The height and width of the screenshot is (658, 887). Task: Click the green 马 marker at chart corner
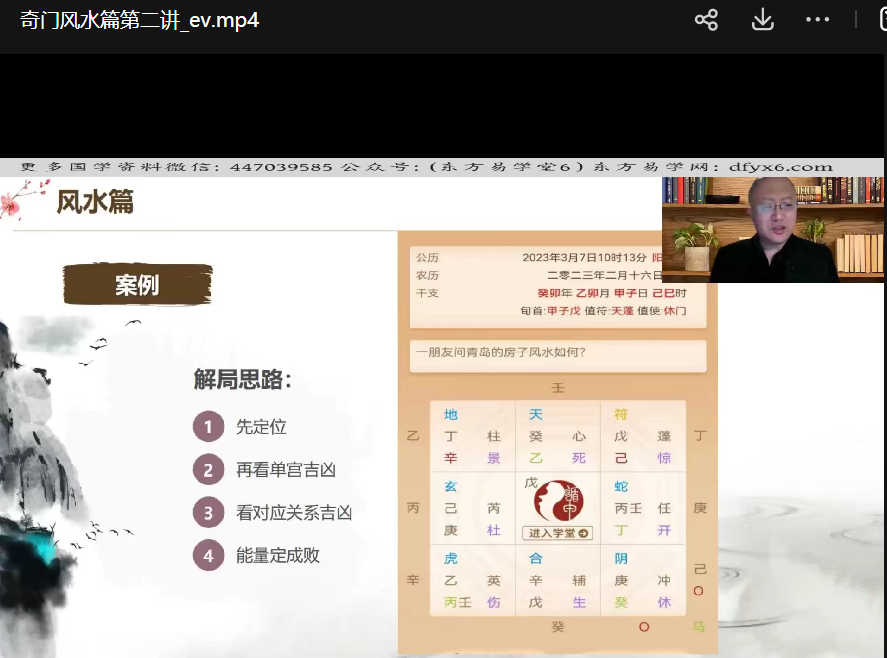[x=698, y=627]
